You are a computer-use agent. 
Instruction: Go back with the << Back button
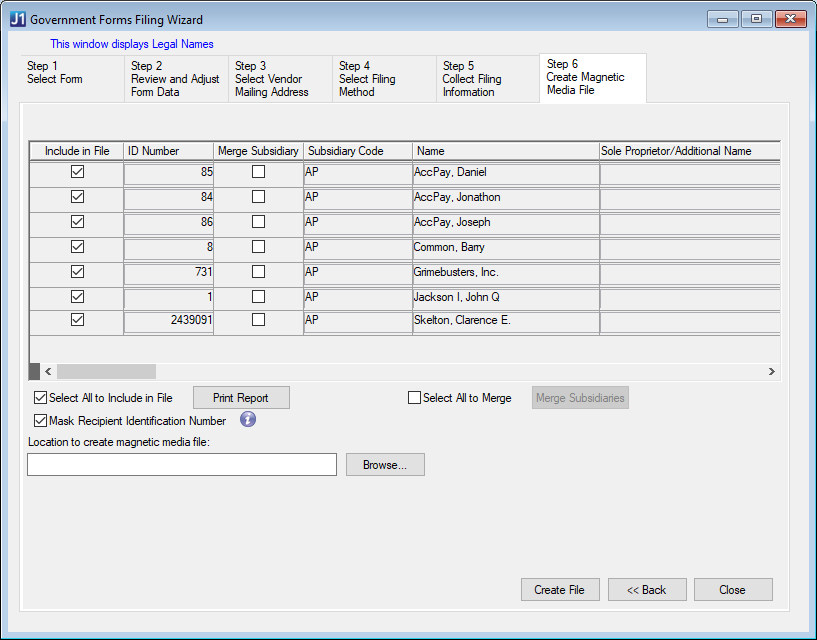pos(647,589)
